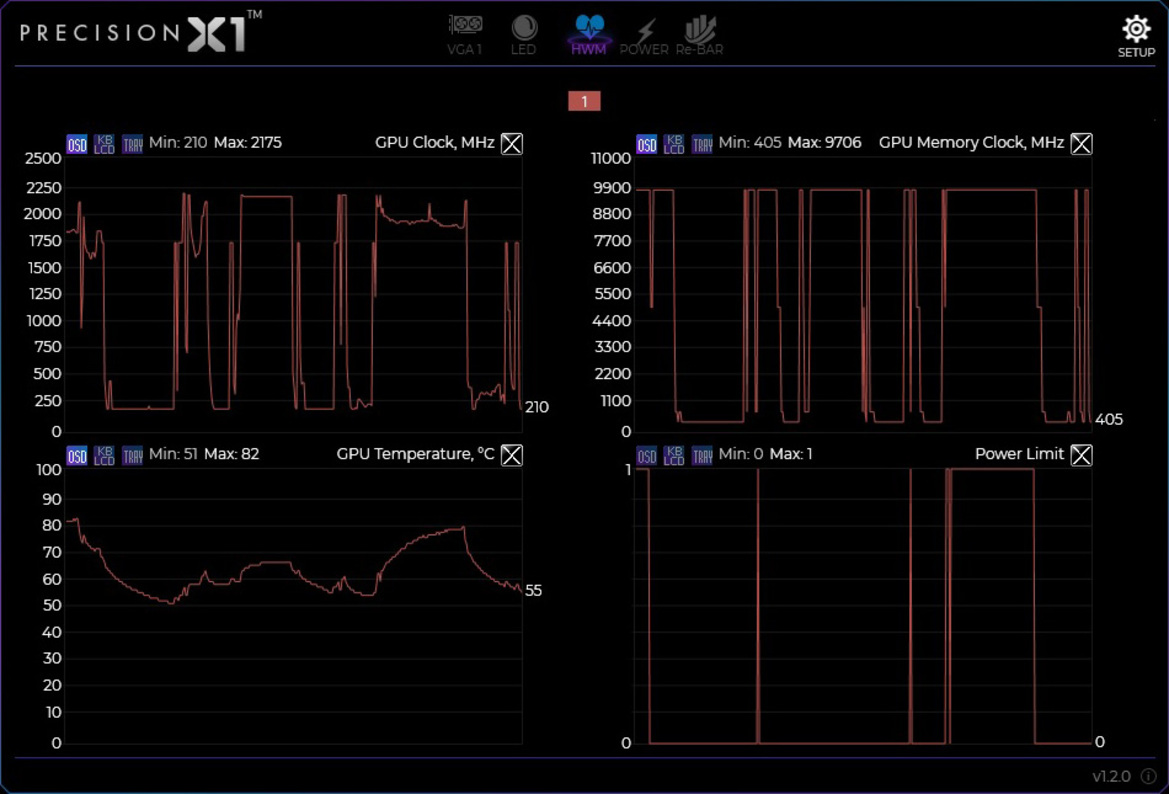Click the info icon beside v1.2.0
Viewport: 1169px width, 794px height.
point(1149,776)
